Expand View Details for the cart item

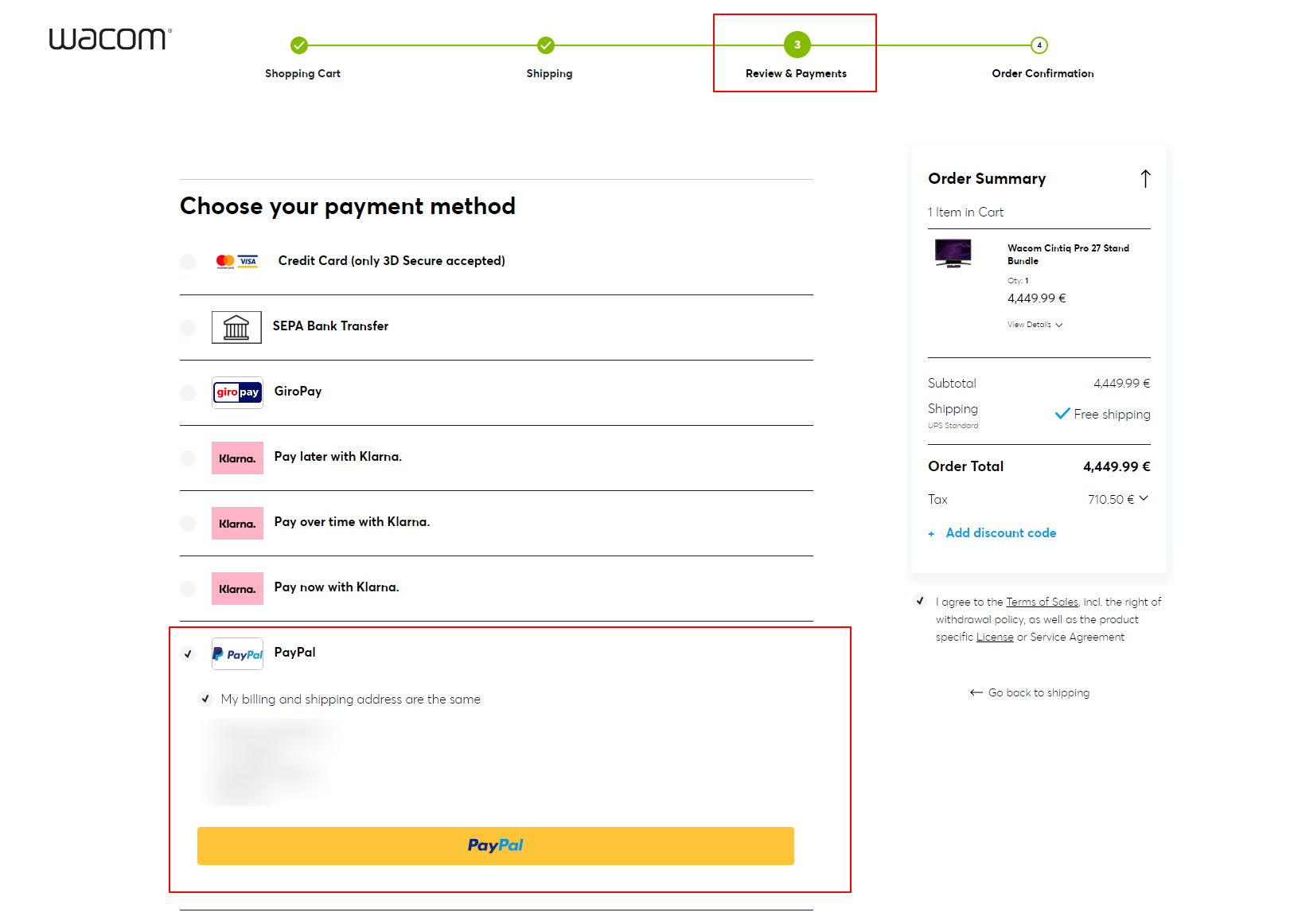1035,325
